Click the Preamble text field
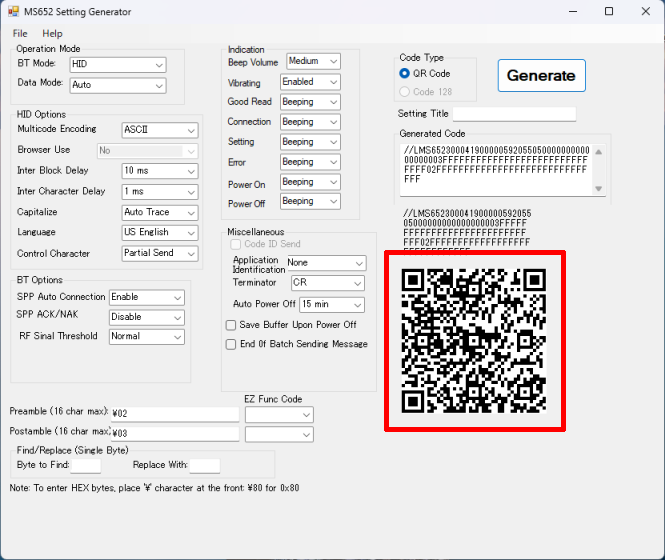 (x=174, y=412)
